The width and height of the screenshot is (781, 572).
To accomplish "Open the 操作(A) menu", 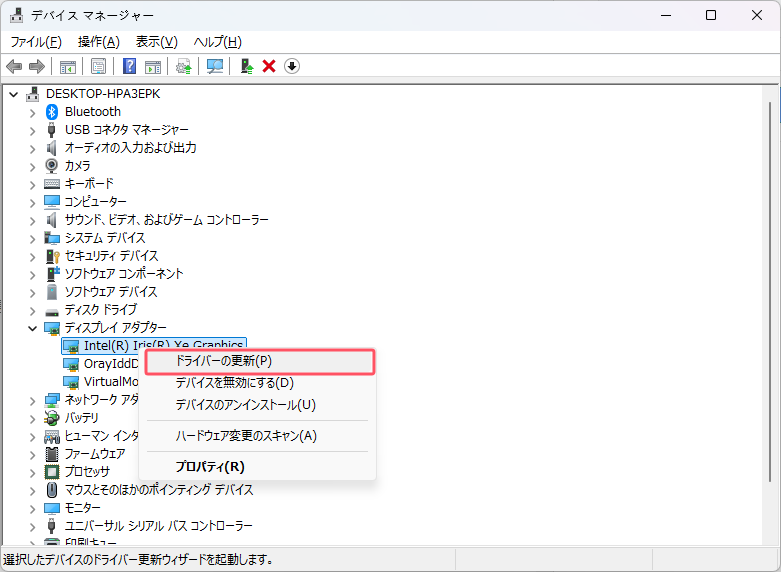I will pos(99,42).
